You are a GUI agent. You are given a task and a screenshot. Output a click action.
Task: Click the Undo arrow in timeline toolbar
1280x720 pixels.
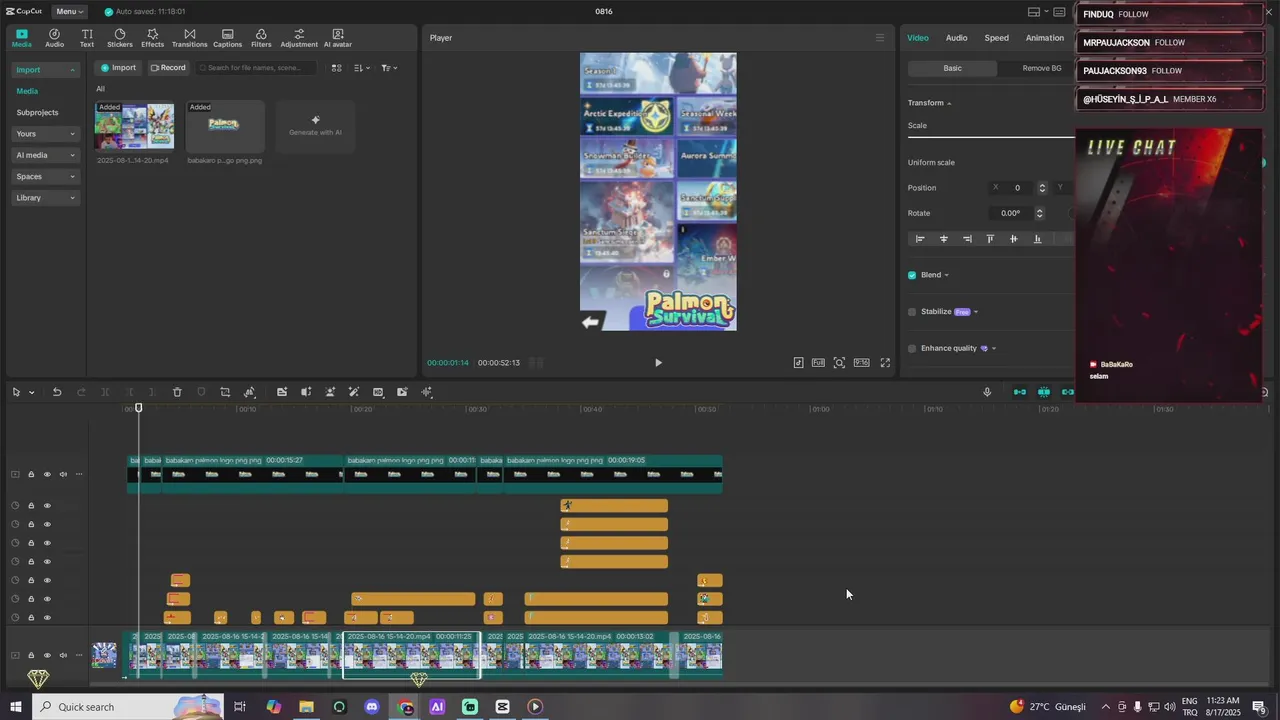(x=57, y=392)
